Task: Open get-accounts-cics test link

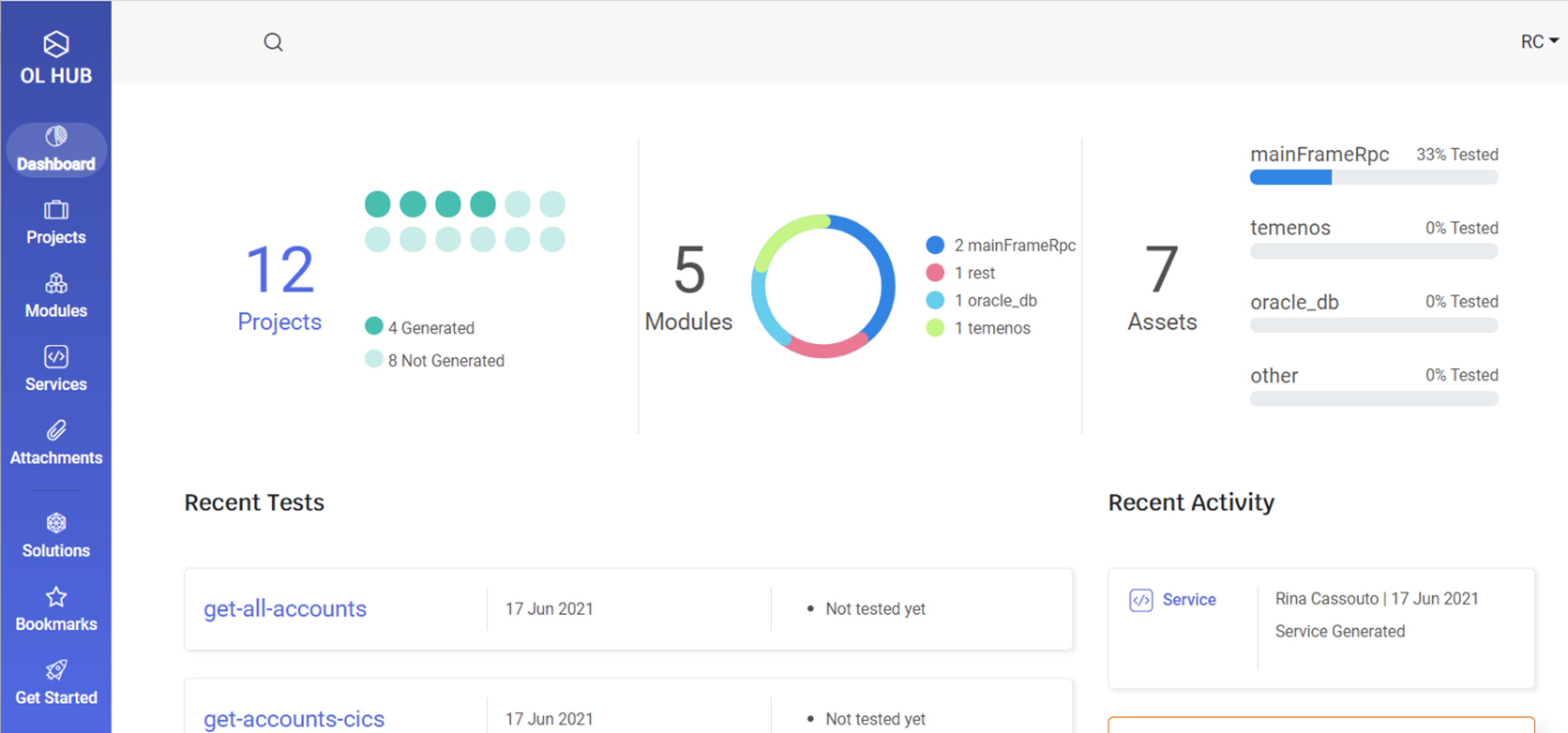Action: click(x=294, y=719)
